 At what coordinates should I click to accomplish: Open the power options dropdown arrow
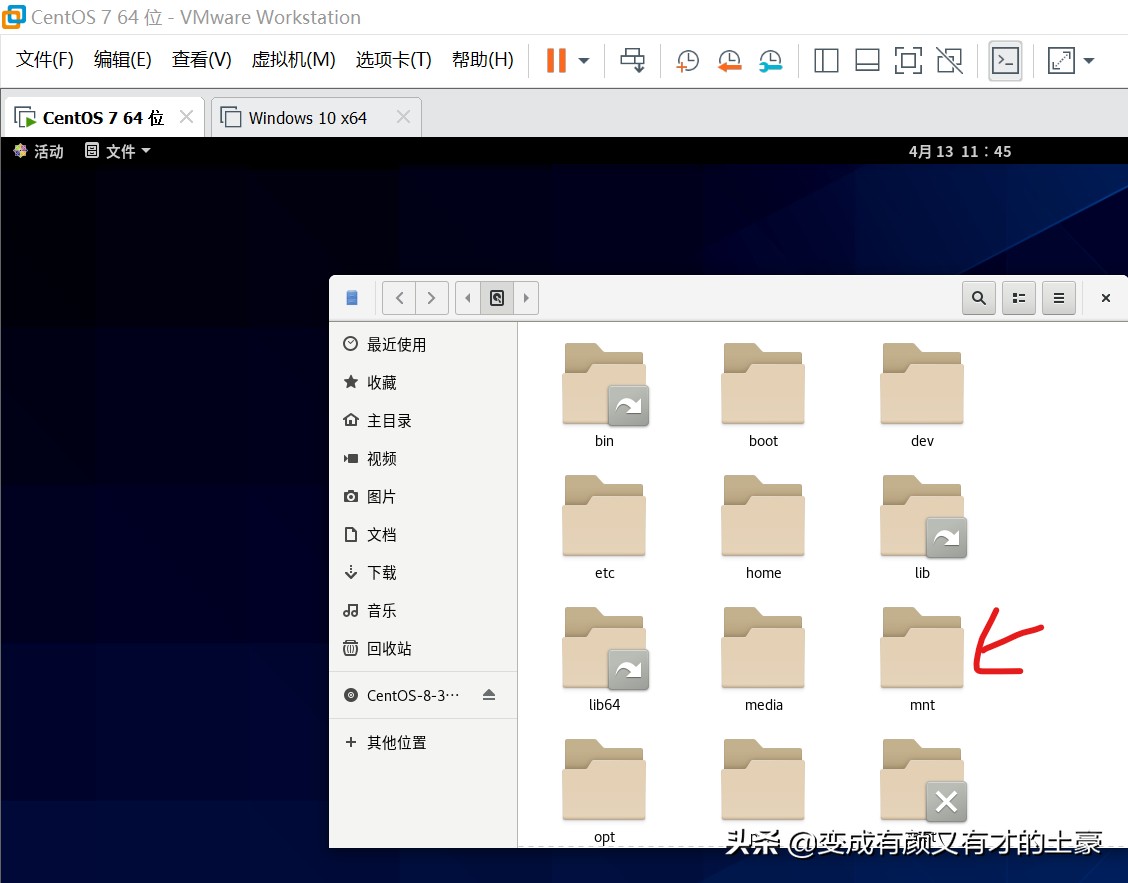click(584, 60)
